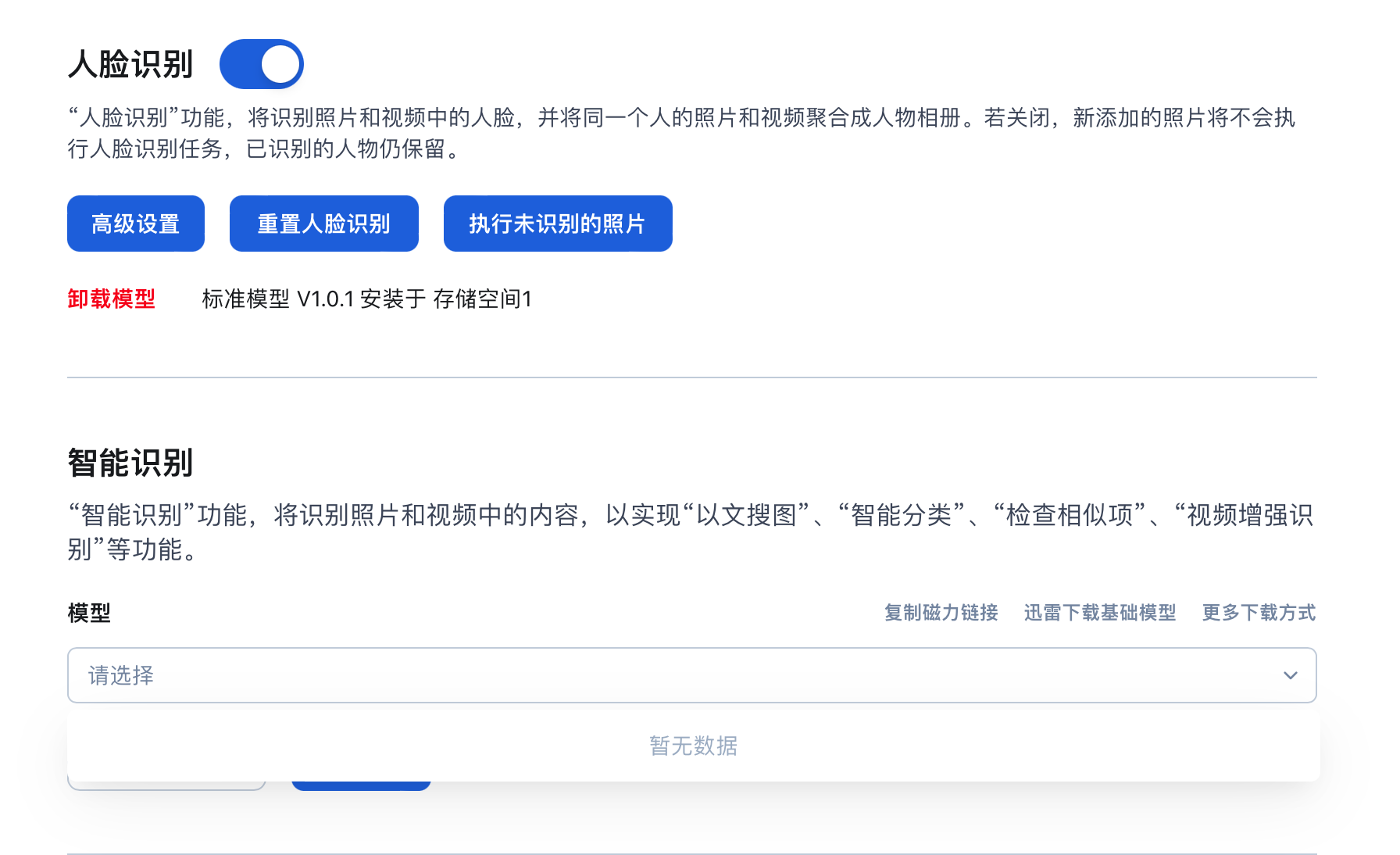Viewport: 1400px width, 855px height.
Task: Toggle the 人脸识别 switch off
Action: 262,64
